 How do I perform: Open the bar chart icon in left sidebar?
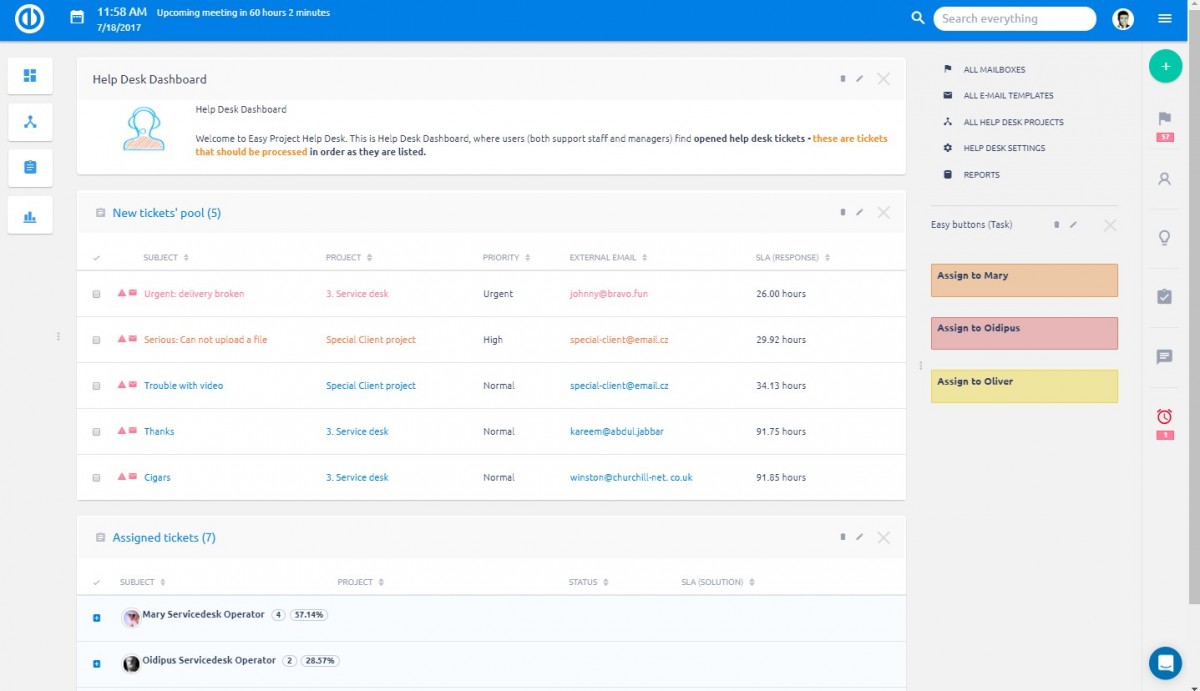pyautogui.click(x=30, y=216)
